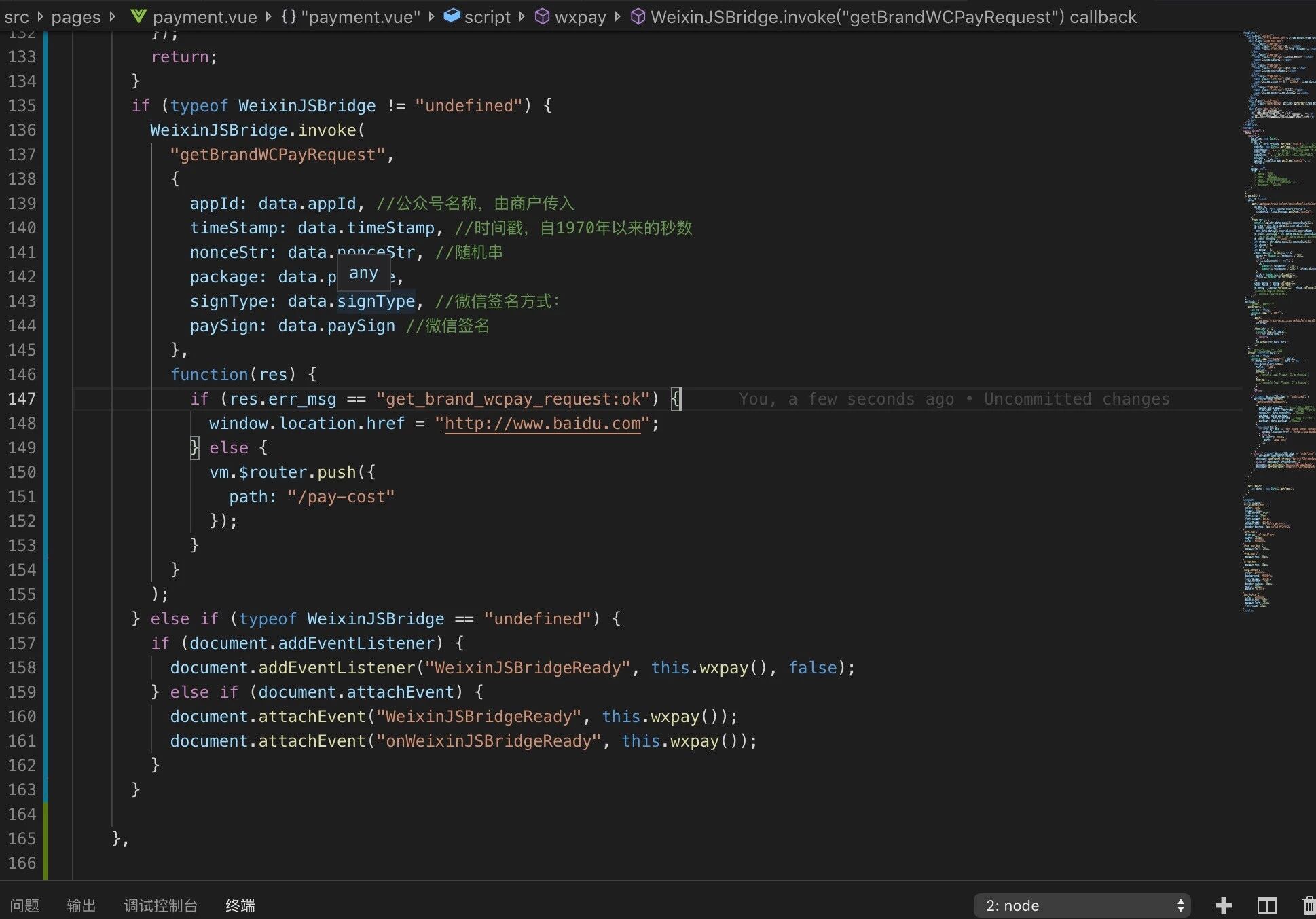Switch to the 问题 panel tab
This screenshot has height=919, width=1316.
pyautogui.click(x=24, y=905)
